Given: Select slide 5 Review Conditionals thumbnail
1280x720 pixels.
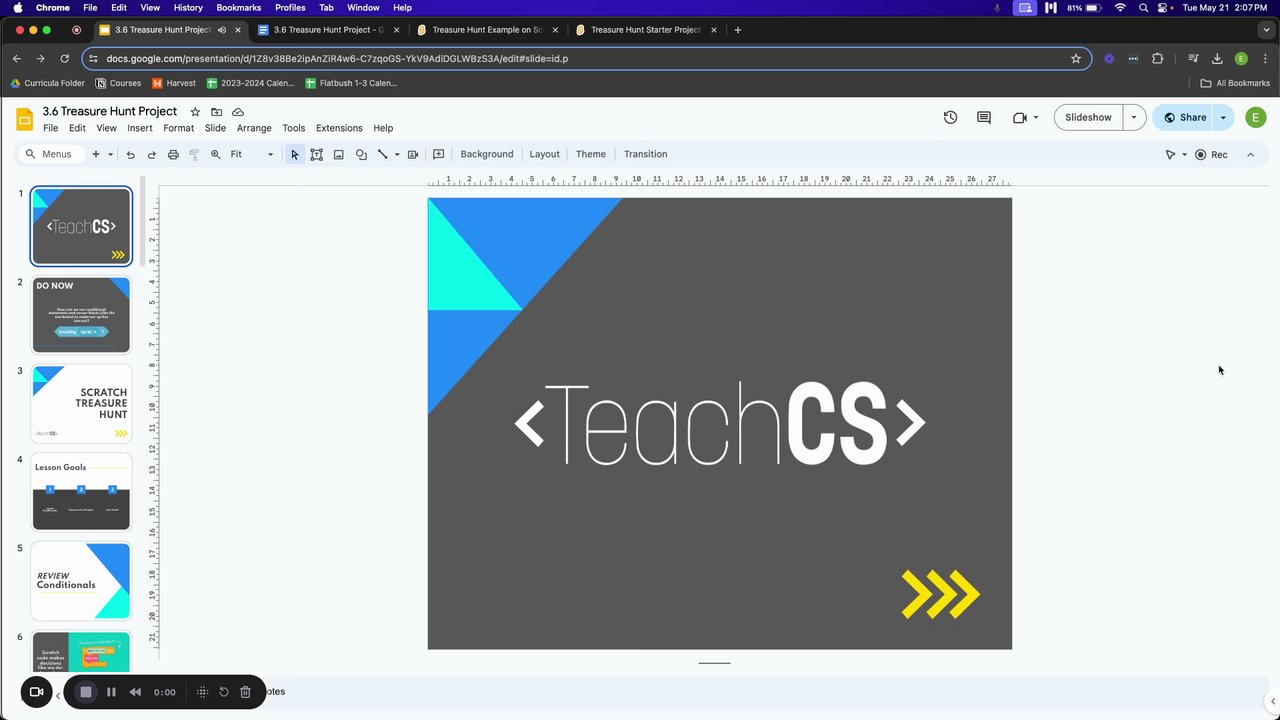Looking at the screenshot, I should point(81,581).
